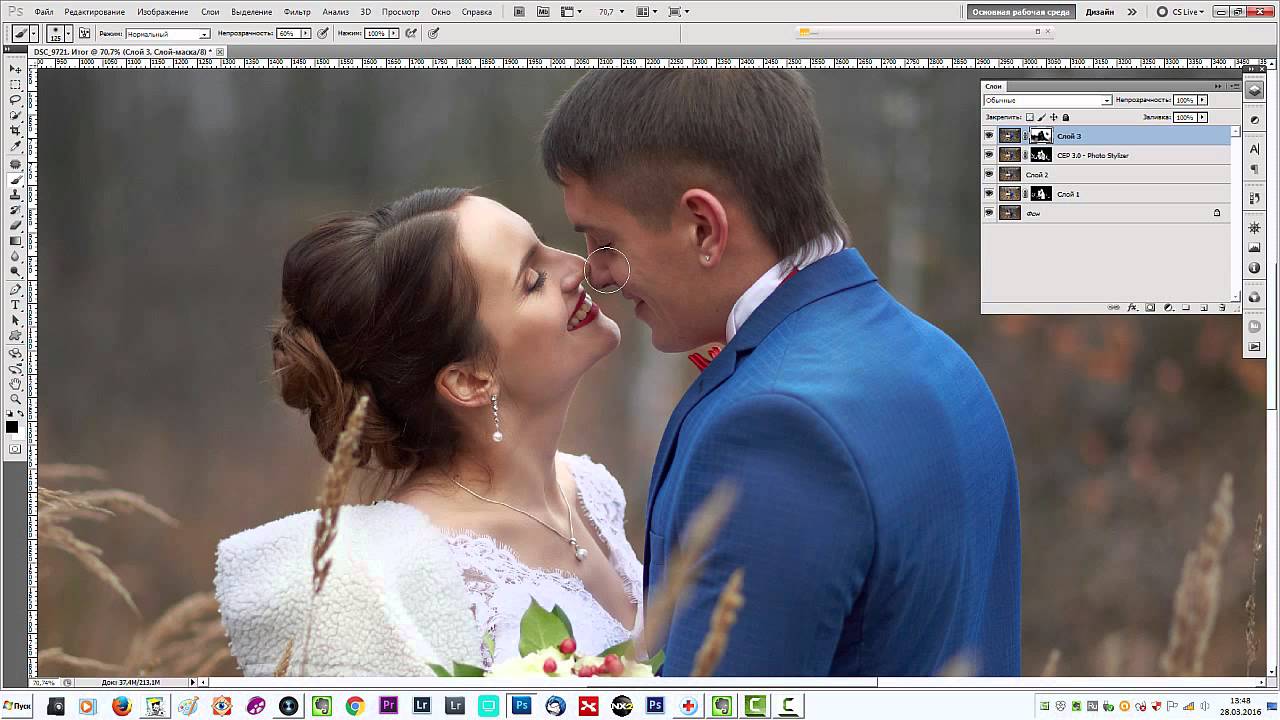Viewport: 1280px width, 720px height.
Task: Select the Слой 3 layer mask thumbnail
Action: (1041, 136)
